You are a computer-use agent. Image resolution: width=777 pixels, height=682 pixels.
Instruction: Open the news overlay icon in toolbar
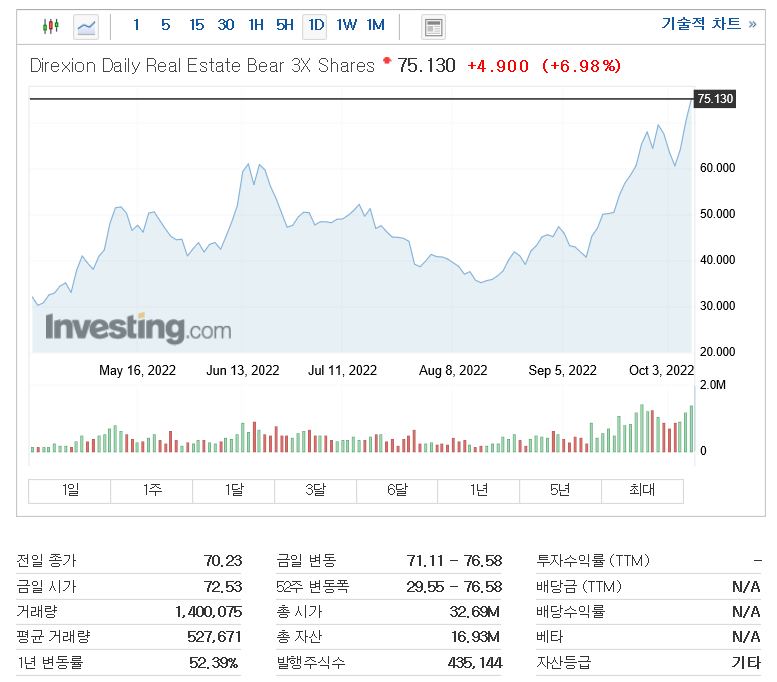[434, 27]
